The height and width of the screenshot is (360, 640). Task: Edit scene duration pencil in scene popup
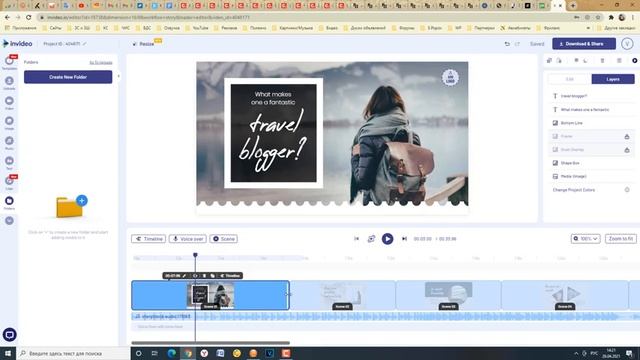(x=184, y=276)
